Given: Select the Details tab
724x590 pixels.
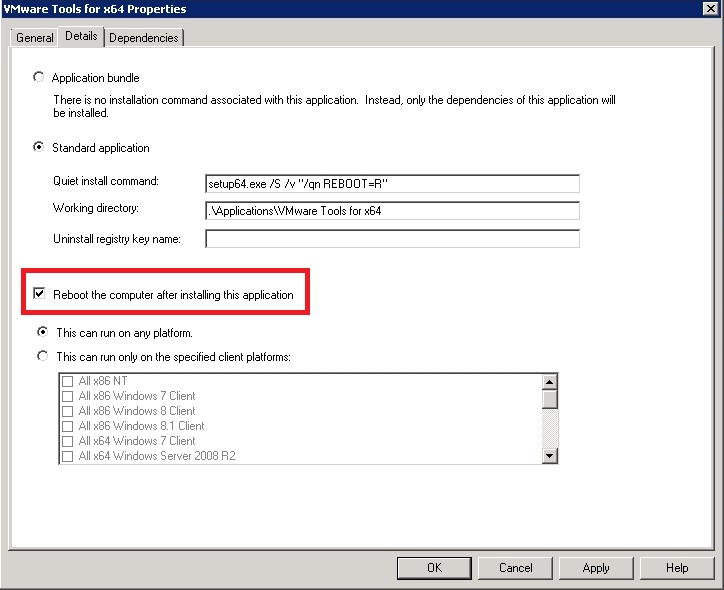Looking at the screenshot, I should [81, 36].
